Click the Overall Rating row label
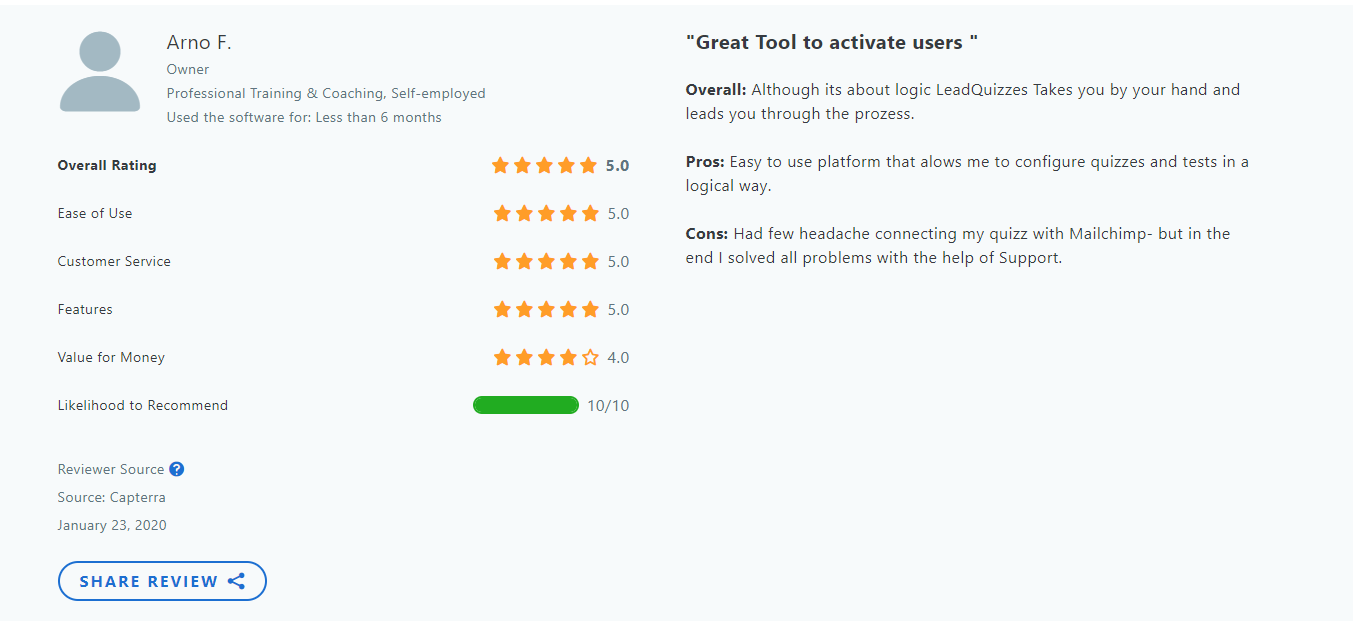Screen dimensions: 1353x621 (x=107, y=165)
